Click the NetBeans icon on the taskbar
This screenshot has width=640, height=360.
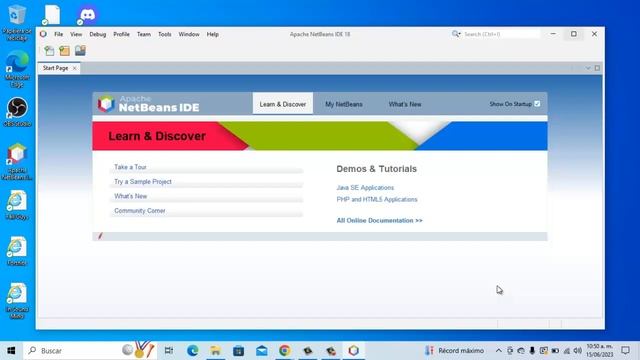[353, 351]
